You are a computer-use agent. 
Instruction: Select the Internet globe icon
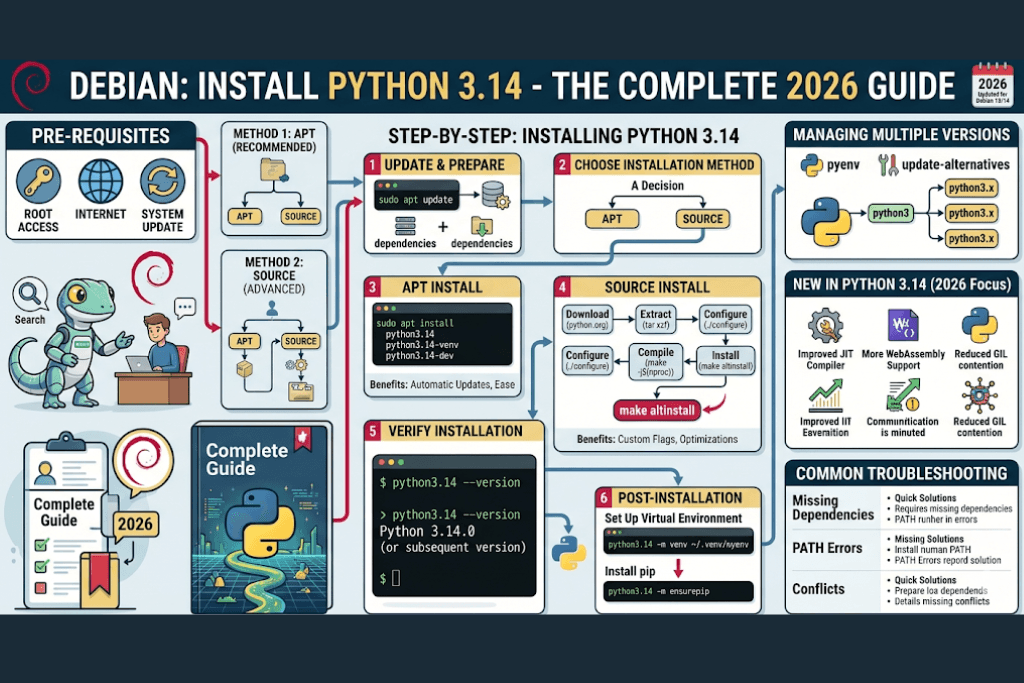[100, 182]
